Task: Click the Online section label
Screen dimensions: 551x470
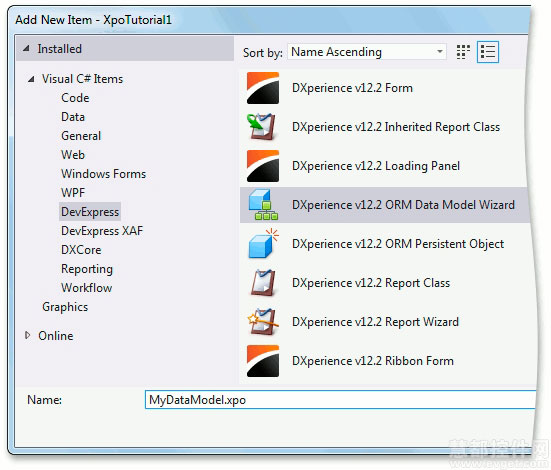Action: (x=56, y=336)
